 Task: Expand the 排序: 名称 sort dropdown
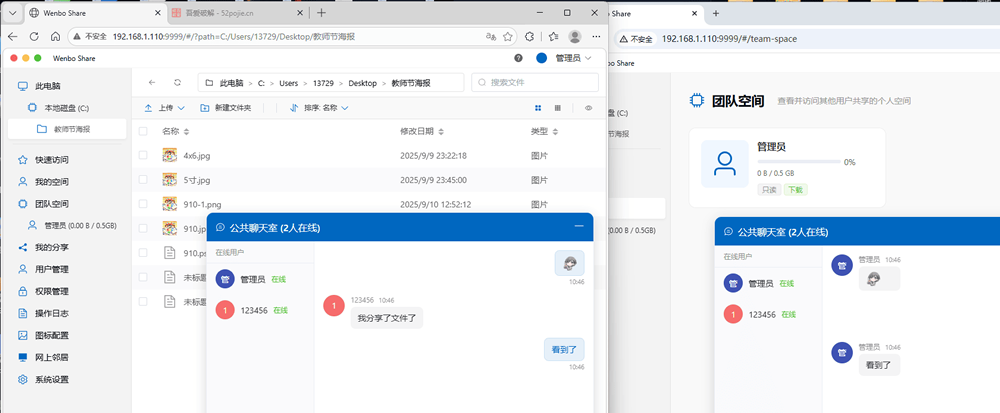tap(319, 108)
